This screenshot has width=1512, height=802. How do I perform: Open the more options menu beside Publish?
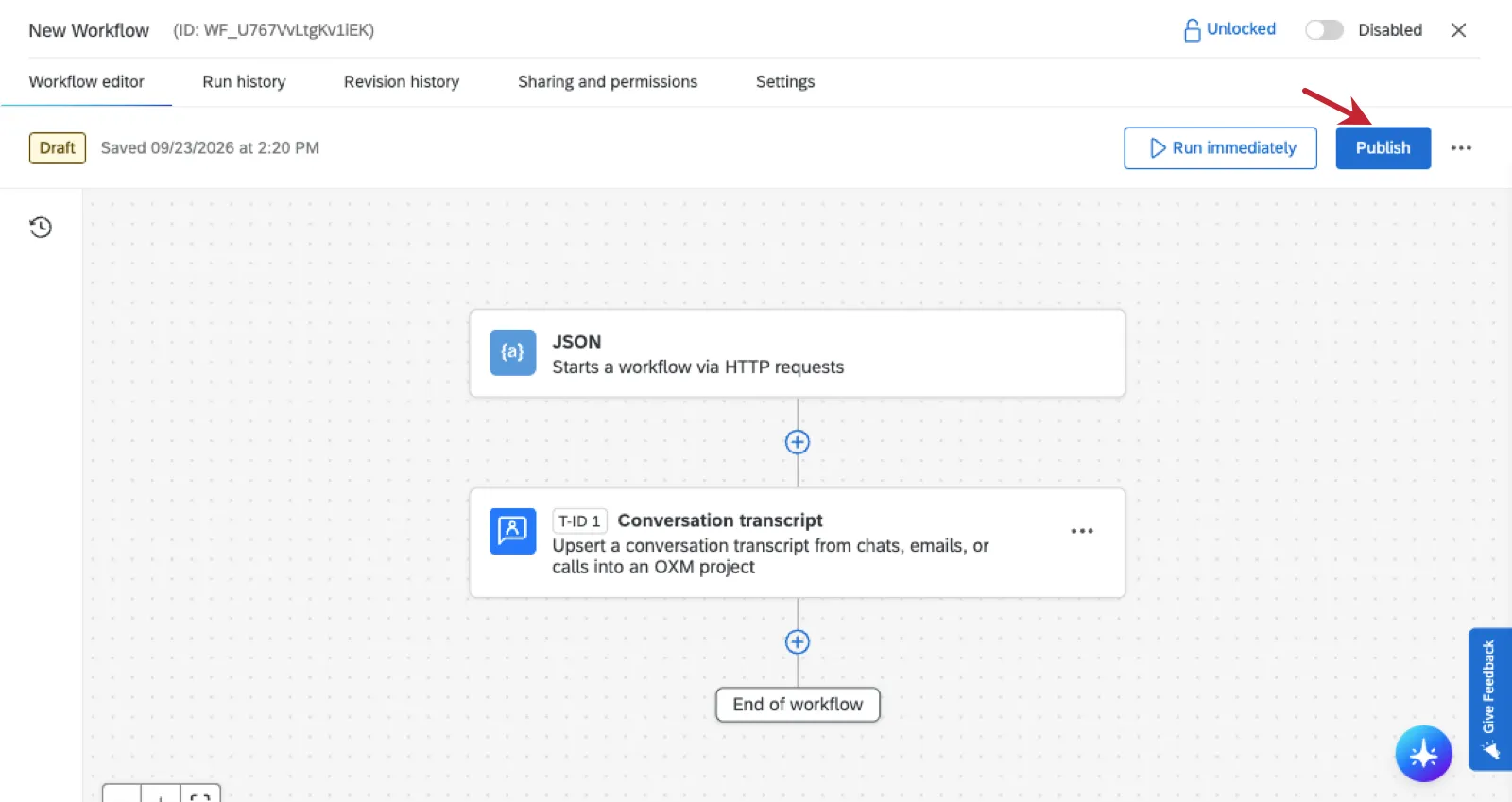coord(1461,148)
